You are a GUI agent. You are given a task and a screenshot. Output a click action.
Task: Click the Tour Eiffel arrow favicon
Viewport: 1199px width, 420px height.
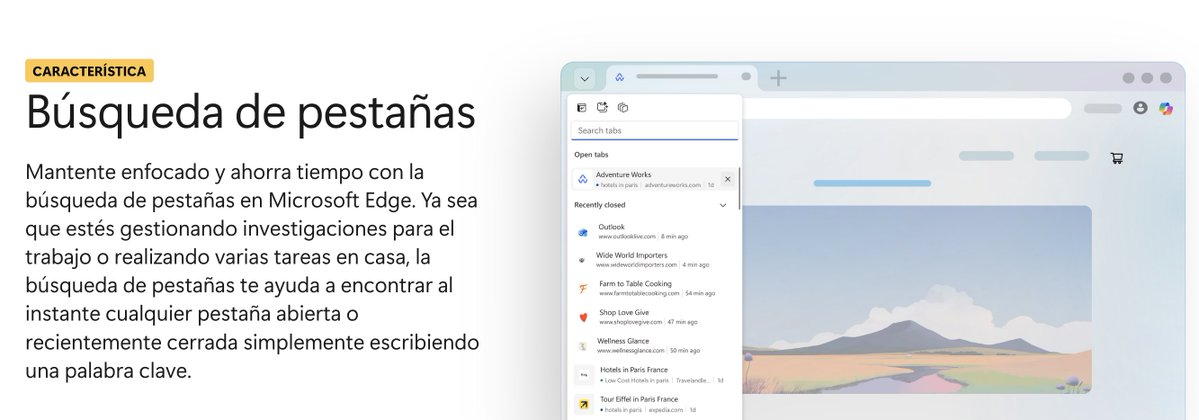point(583,404)
